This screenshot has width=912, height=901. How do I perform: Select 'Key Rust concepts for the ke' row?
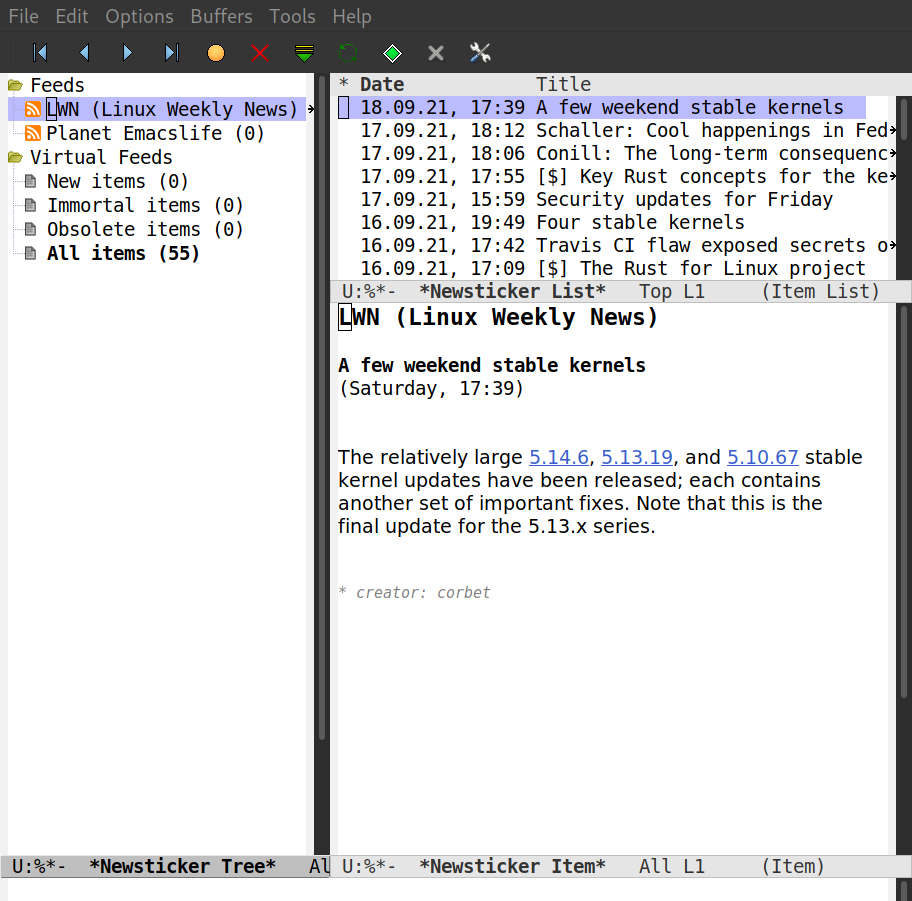point(617,176)
